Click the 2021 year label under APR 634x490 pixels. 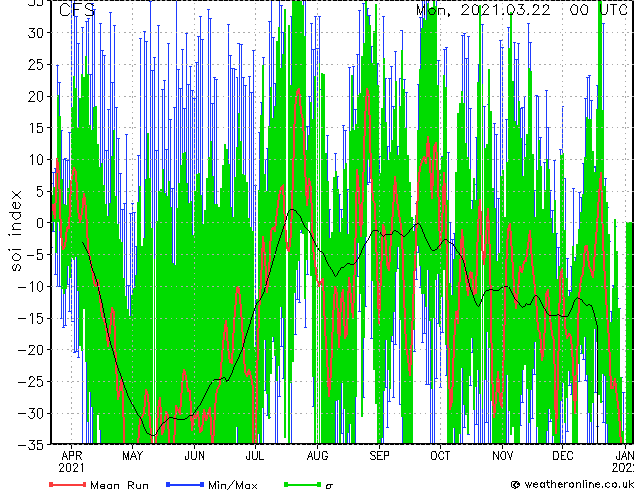[72, 468]
